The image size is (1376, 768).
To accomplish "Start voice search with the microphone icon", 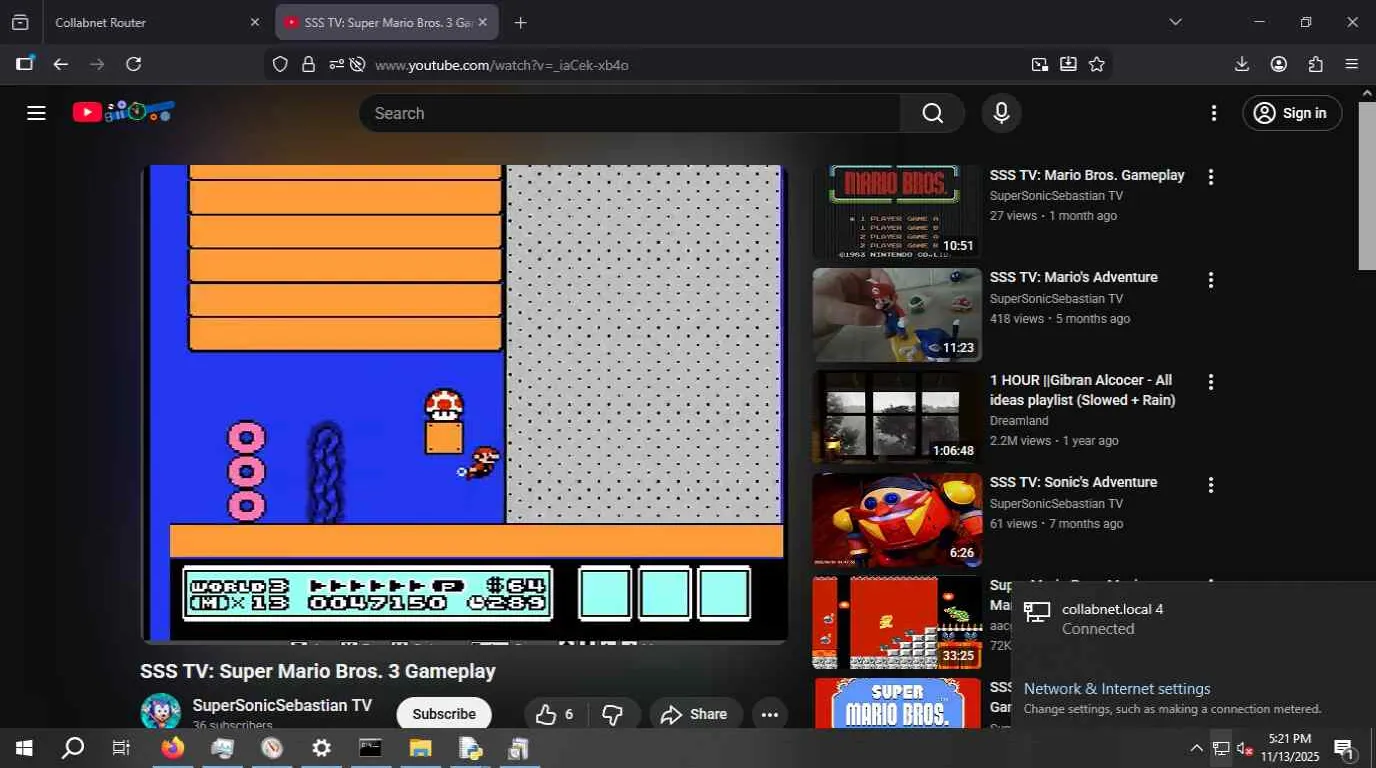I will 1001,113.
